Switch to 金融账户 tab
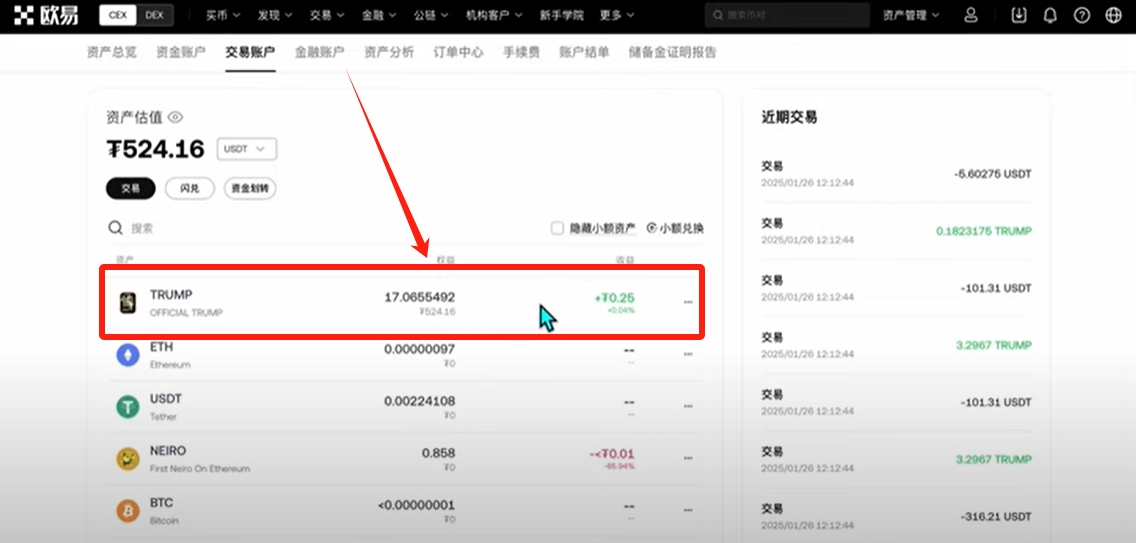The height and width of the screenshot is (543, 1136). [x=320, y=52]
